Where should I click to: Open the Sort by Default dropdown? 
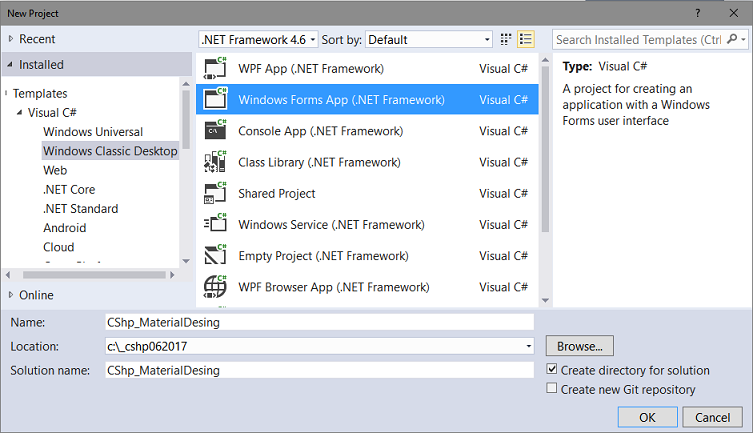tap(429, 39)
